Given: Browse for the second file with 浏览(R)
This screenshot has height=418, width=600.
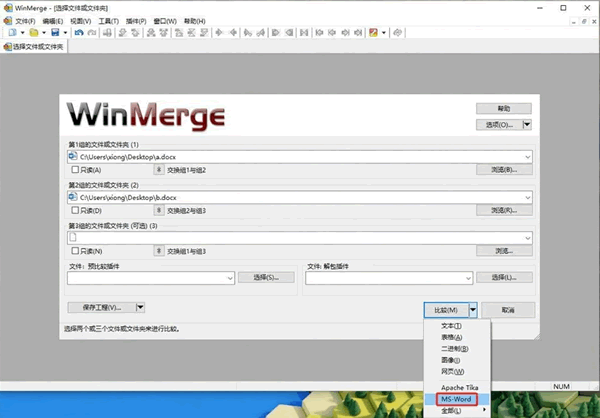Looking at the screenshot, I should tap(504, 210).
